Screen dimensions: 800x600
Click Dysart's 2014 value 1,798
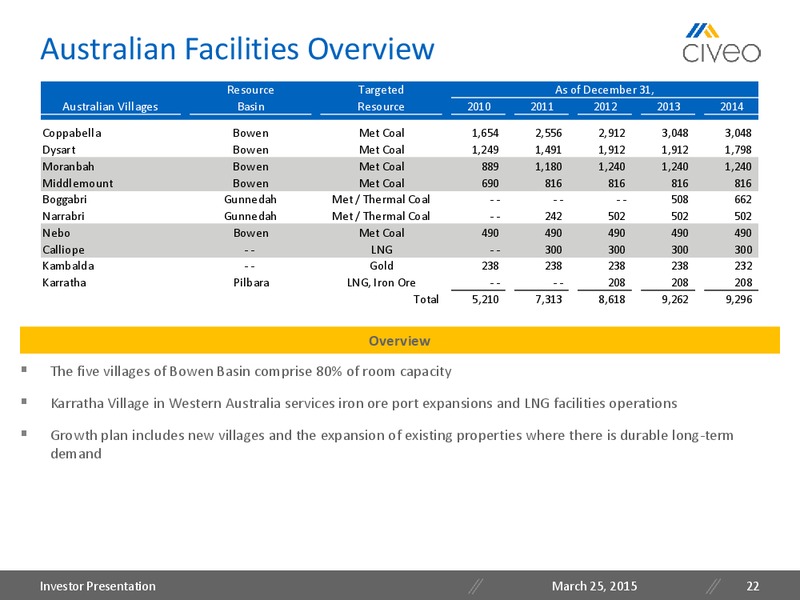(738, 150)
